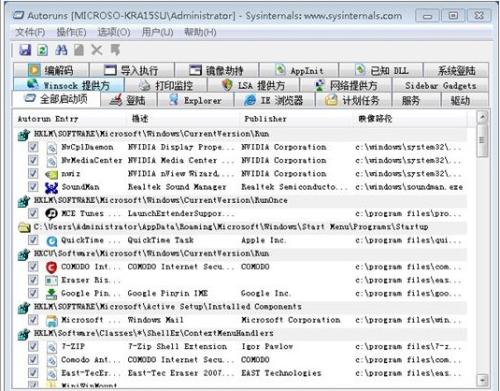Click the NvCplDaemon entry icon
500x391 pixels.
click(x=52, y=148)
